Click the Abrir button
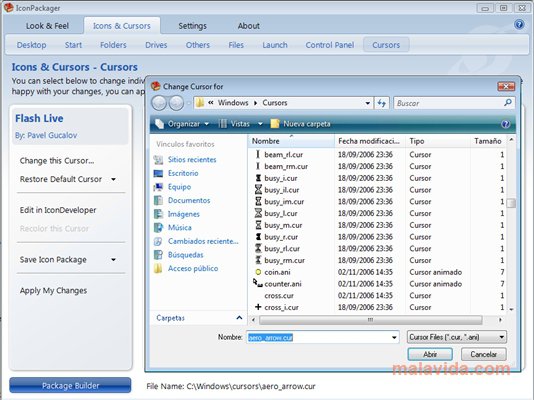534x400 pixels. [430, 354]
